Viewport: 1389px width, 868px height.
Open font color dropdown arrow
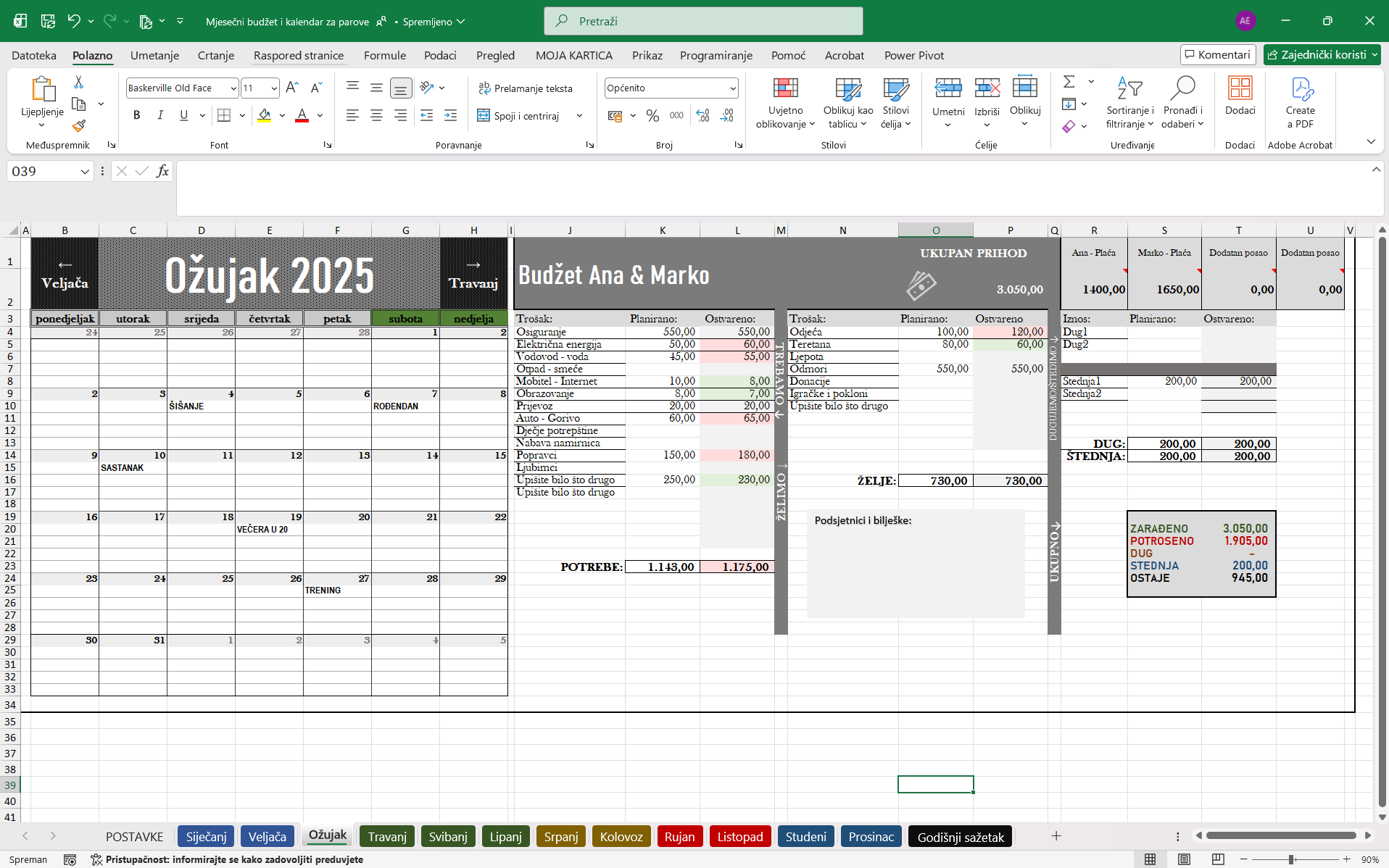click(320, 116)
